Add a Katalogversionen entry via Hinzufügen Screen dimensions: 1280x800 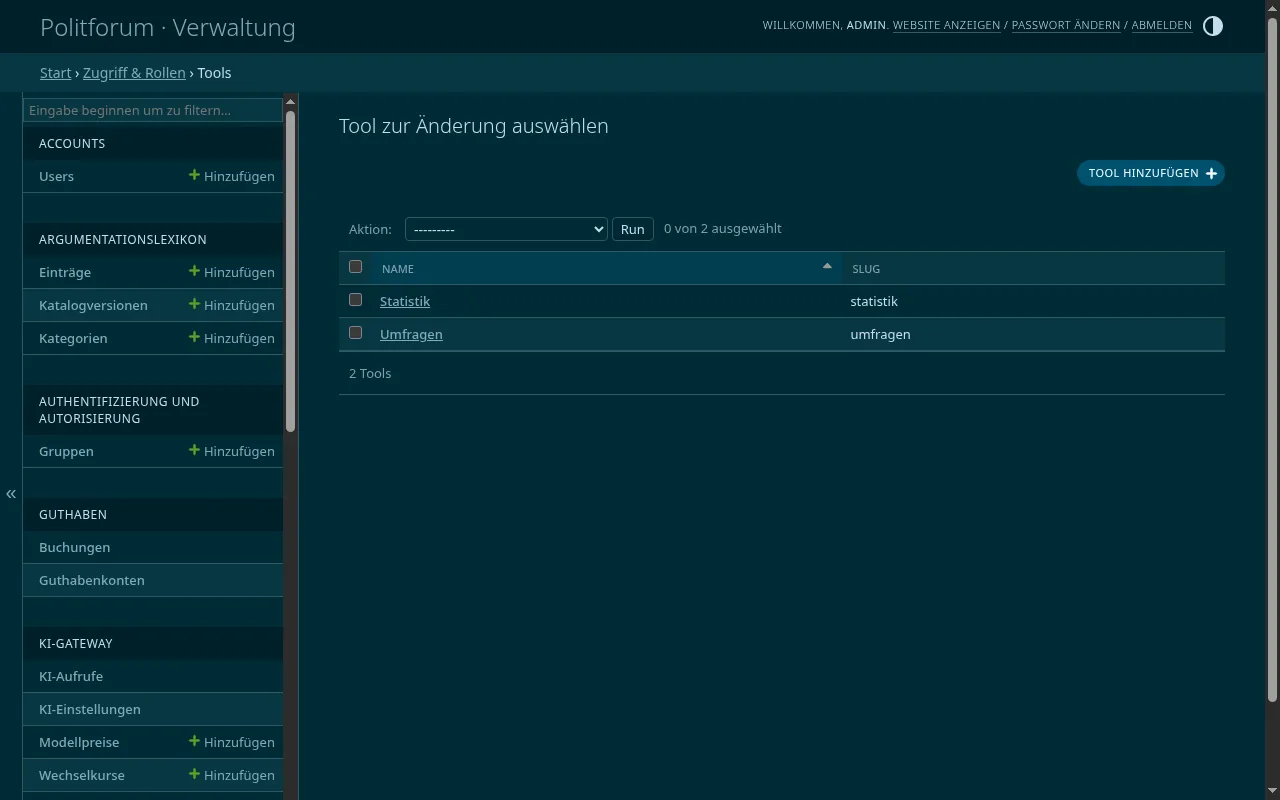point(232,305)
